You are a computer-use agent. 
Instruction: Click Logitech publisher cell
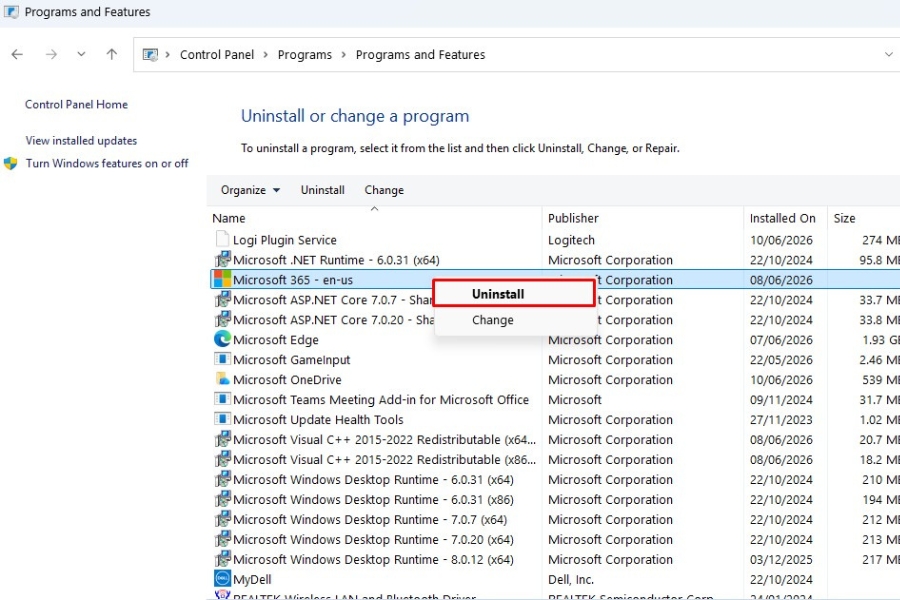(571, 240)
